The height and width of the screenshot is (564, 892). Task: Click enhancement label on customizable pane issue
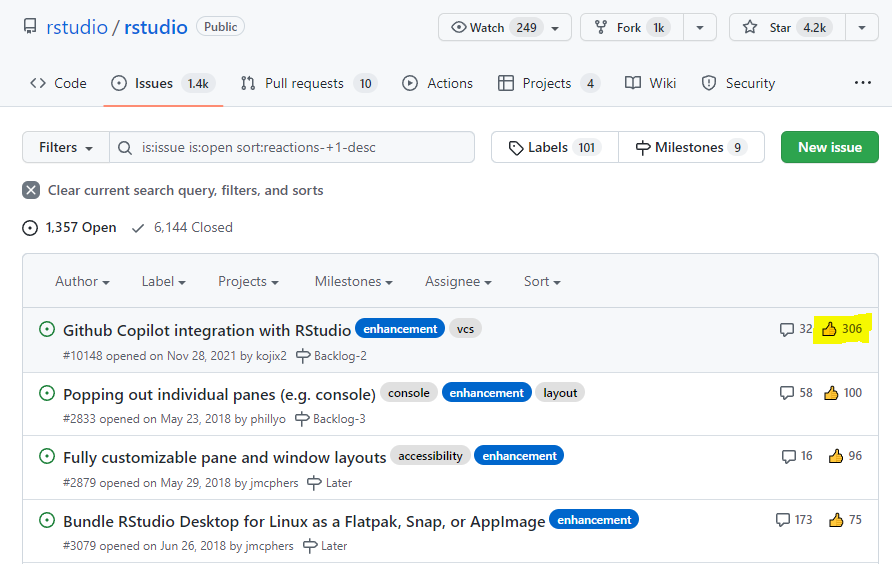pos(519,456)
